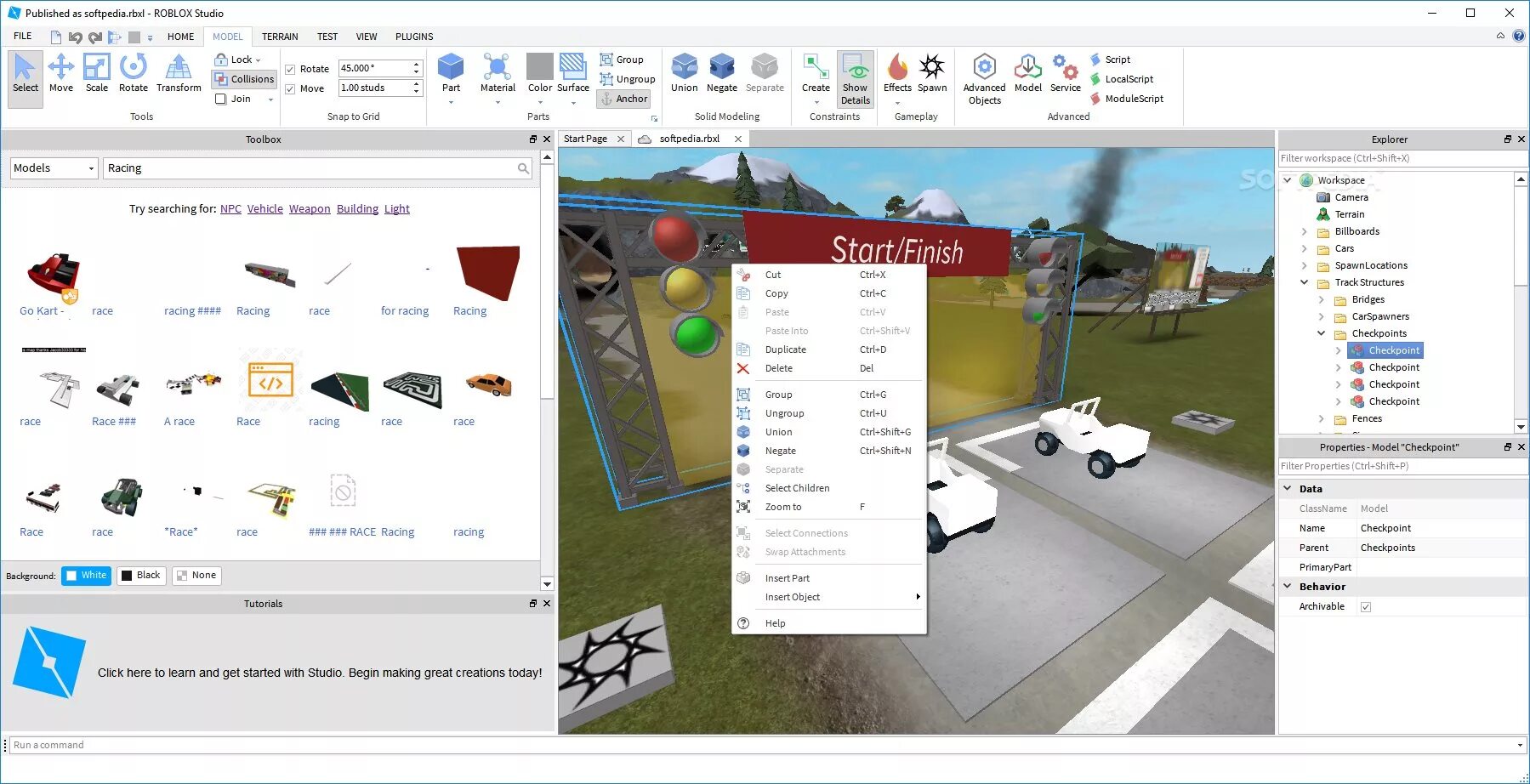
Task: Click the Filter workspace search field
Action: (x=1403, y=158)
